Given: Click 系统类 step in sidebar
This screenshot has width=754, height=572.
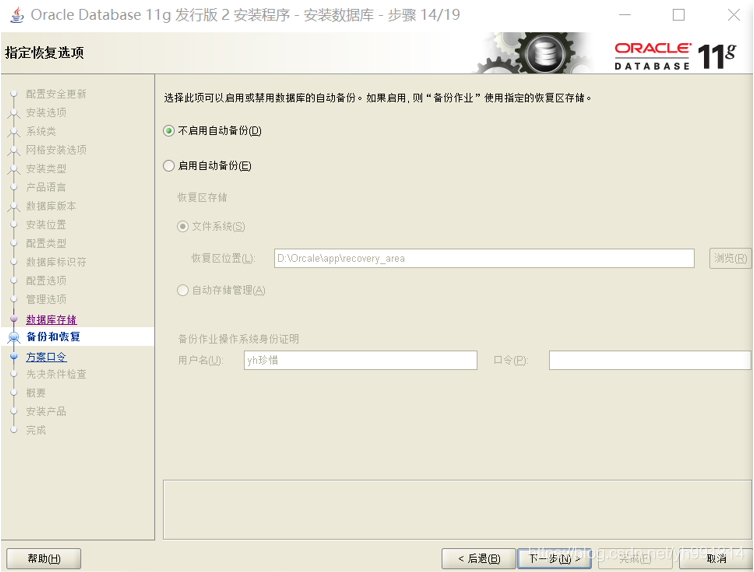Looking at the screenshot, I should pos(41,131).
